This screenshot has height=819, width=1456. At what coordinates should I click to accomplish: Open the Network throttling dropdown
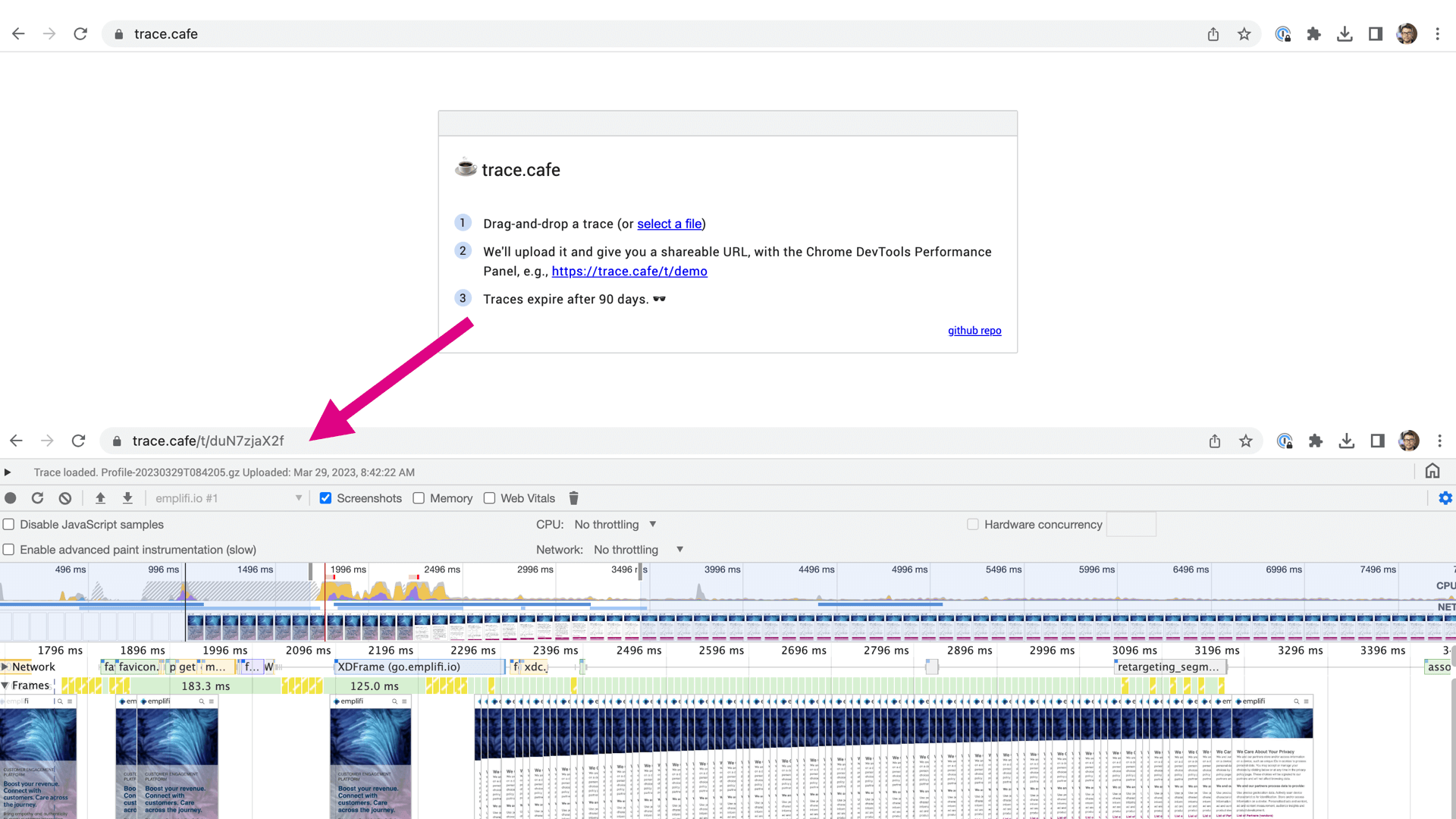(x=635, y=549)
